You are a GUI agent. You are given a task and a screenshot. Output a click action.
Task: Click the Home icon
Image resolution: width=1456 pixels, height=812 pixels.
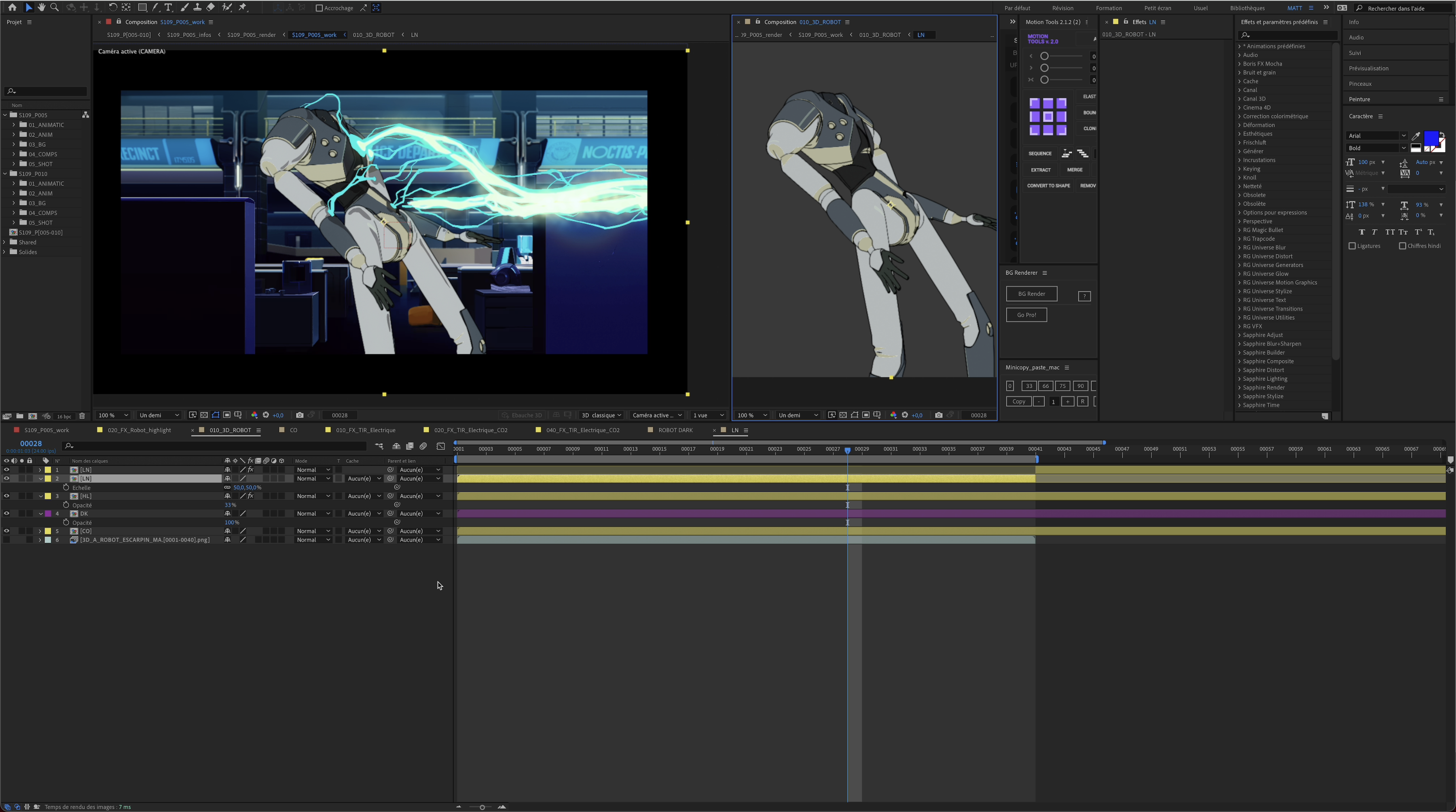tap(12, 7)
